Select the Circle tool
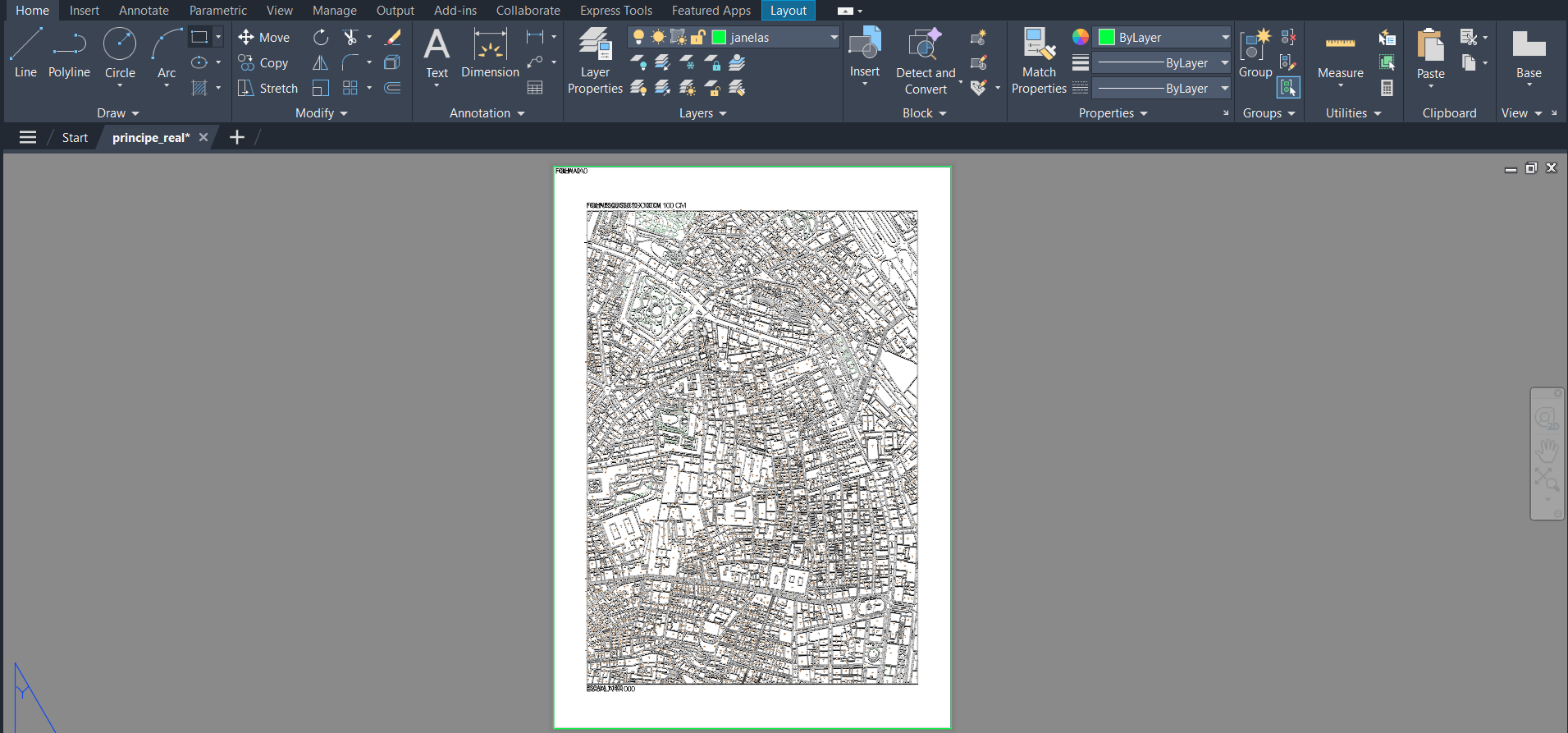 (x=120, y=53)
